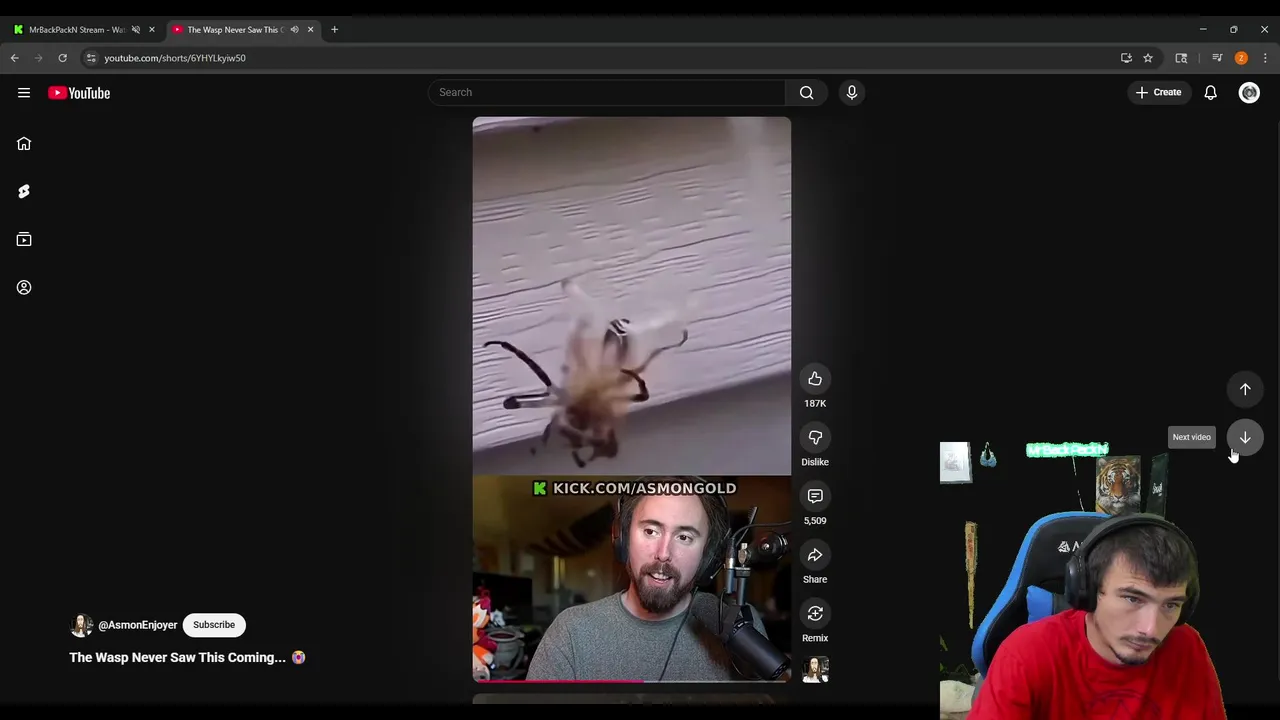Open Shorts in the left sidebar

[x=24, y=191]
